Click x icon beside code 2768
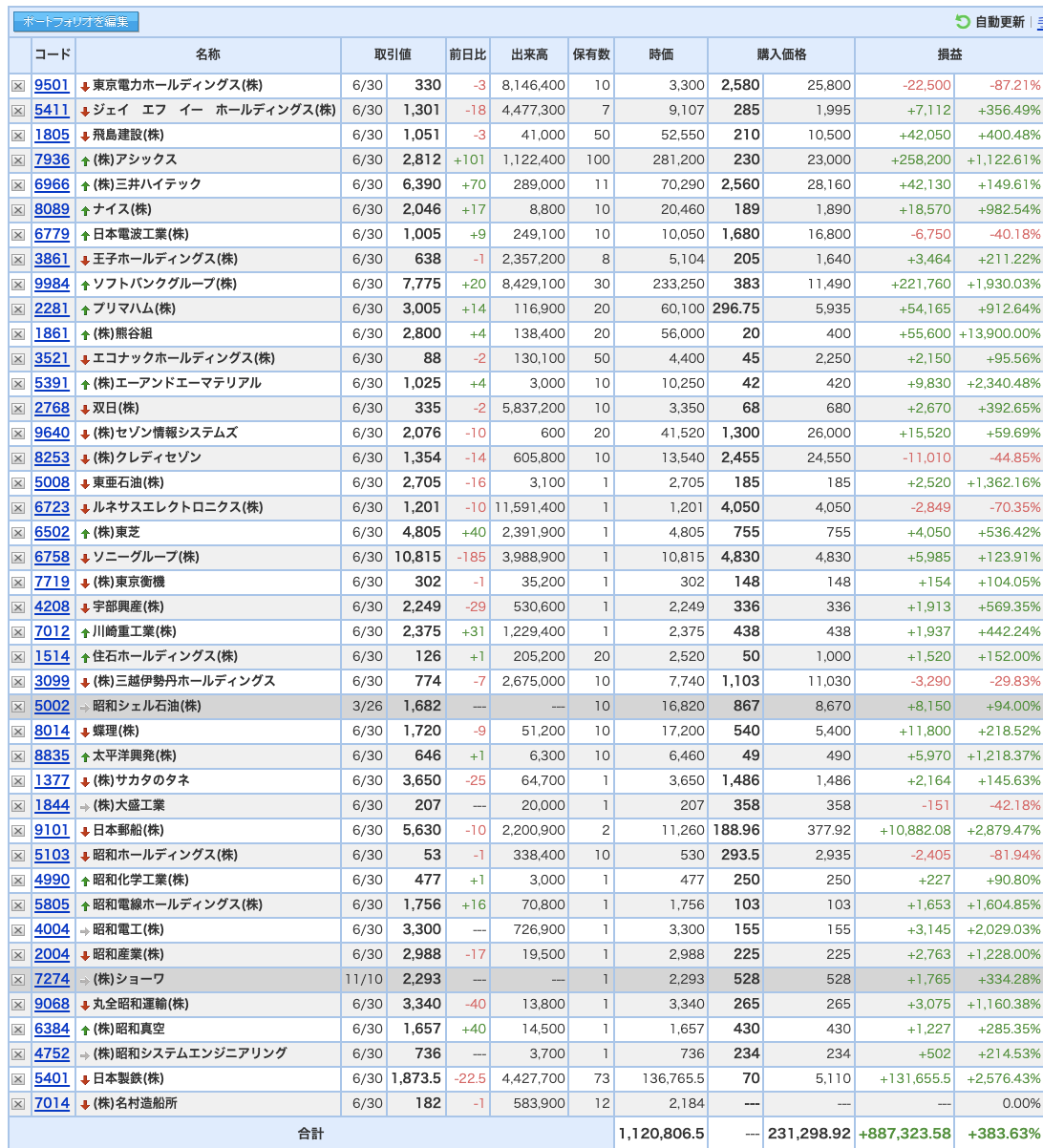Viewport: 1043px width, 1148px height. coord(18,409)
